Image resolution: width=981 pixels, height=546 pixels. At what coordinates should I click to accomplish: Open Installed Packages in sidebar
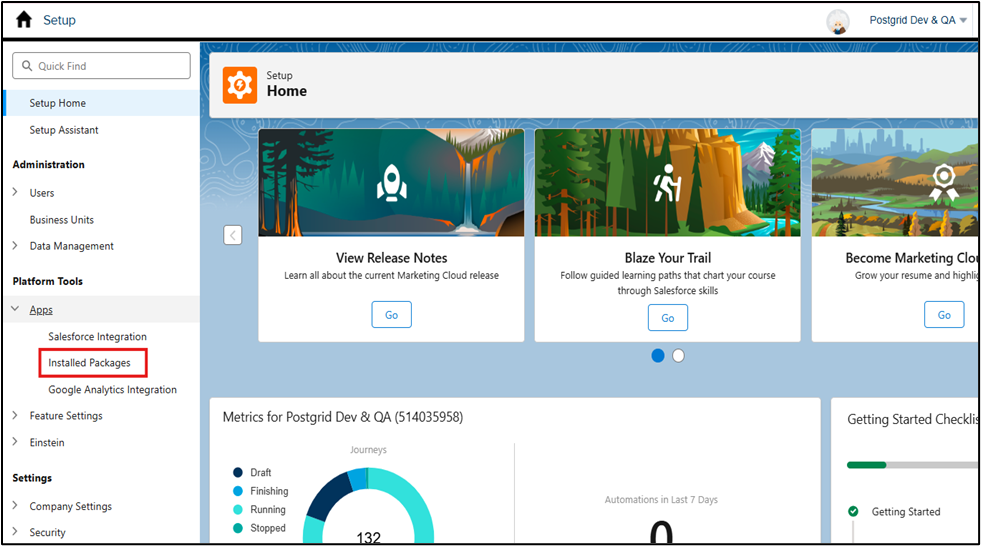pos(89,363)
